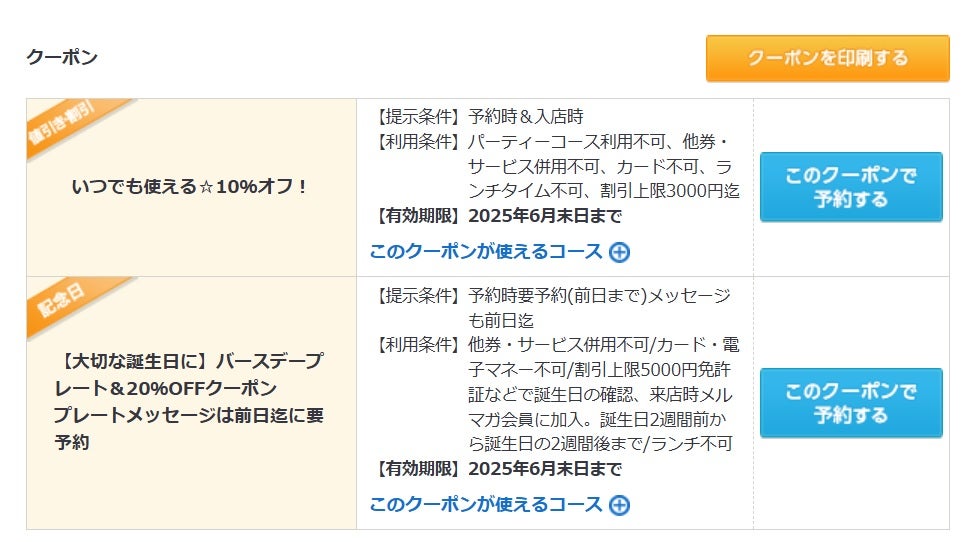
Task: Open このクーポンが使えるコース link under 10%オフ coupon
Action: (486, 252)
